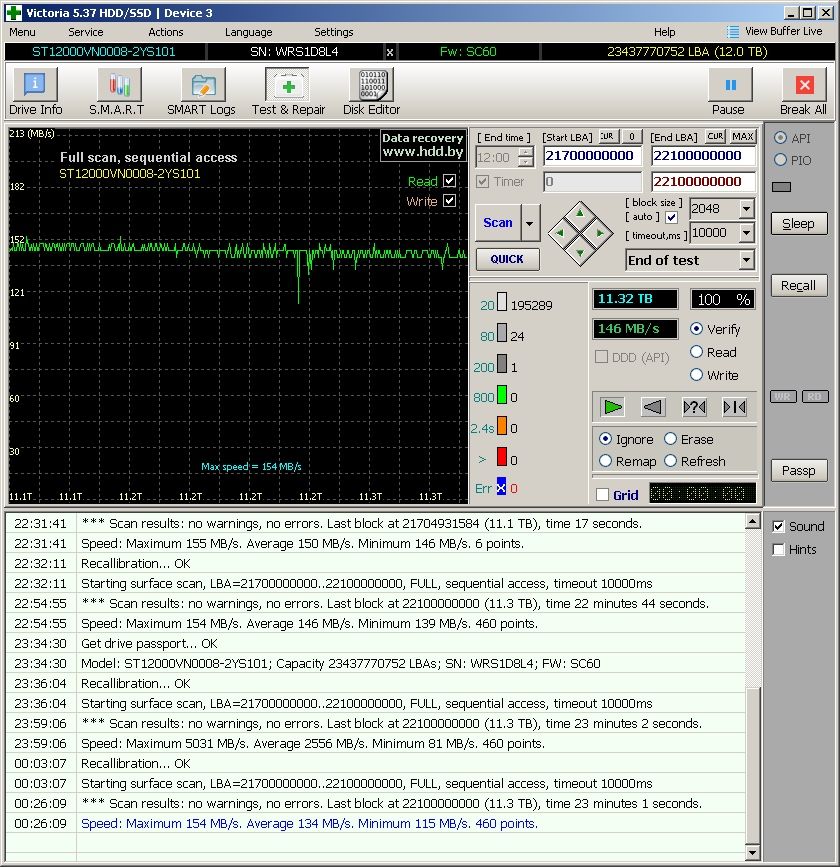The width and height of the screenshot is (840, 867).
Task: Click the forward play scan direction arrow
Action: pos(613,406)
